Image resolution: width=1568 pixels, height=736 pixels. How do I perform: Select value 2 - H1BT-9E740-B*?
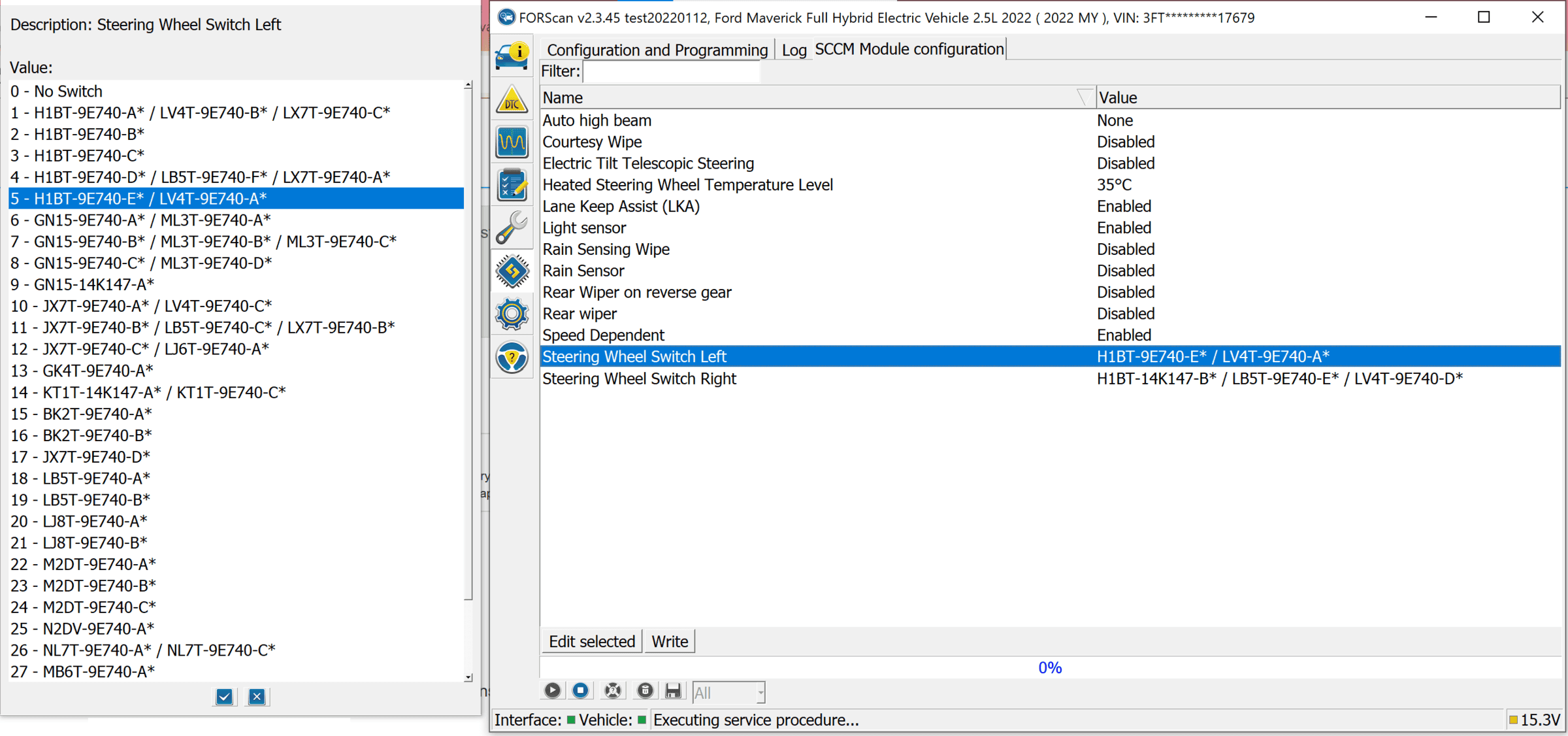237,134
